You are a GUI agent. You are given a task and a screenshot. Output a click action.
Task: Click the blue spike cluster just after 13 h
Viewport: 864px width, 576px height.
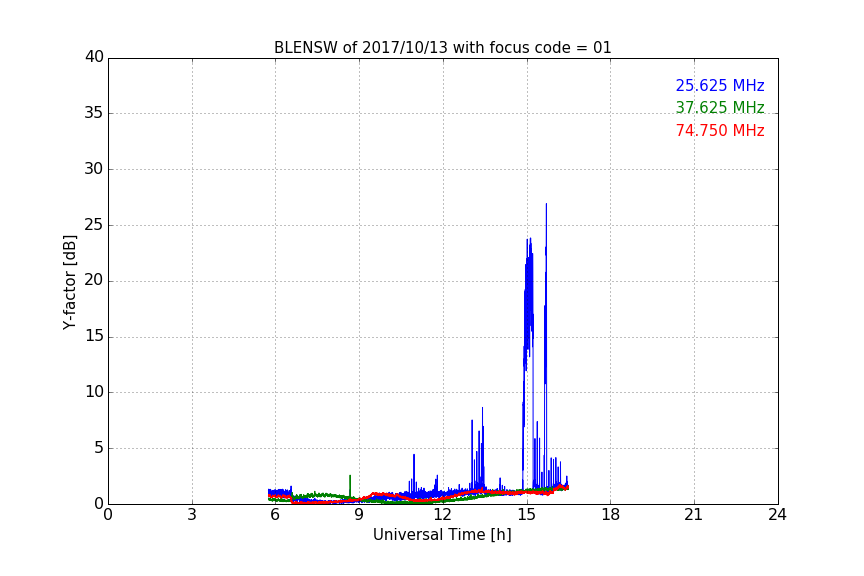coord(478,449)
